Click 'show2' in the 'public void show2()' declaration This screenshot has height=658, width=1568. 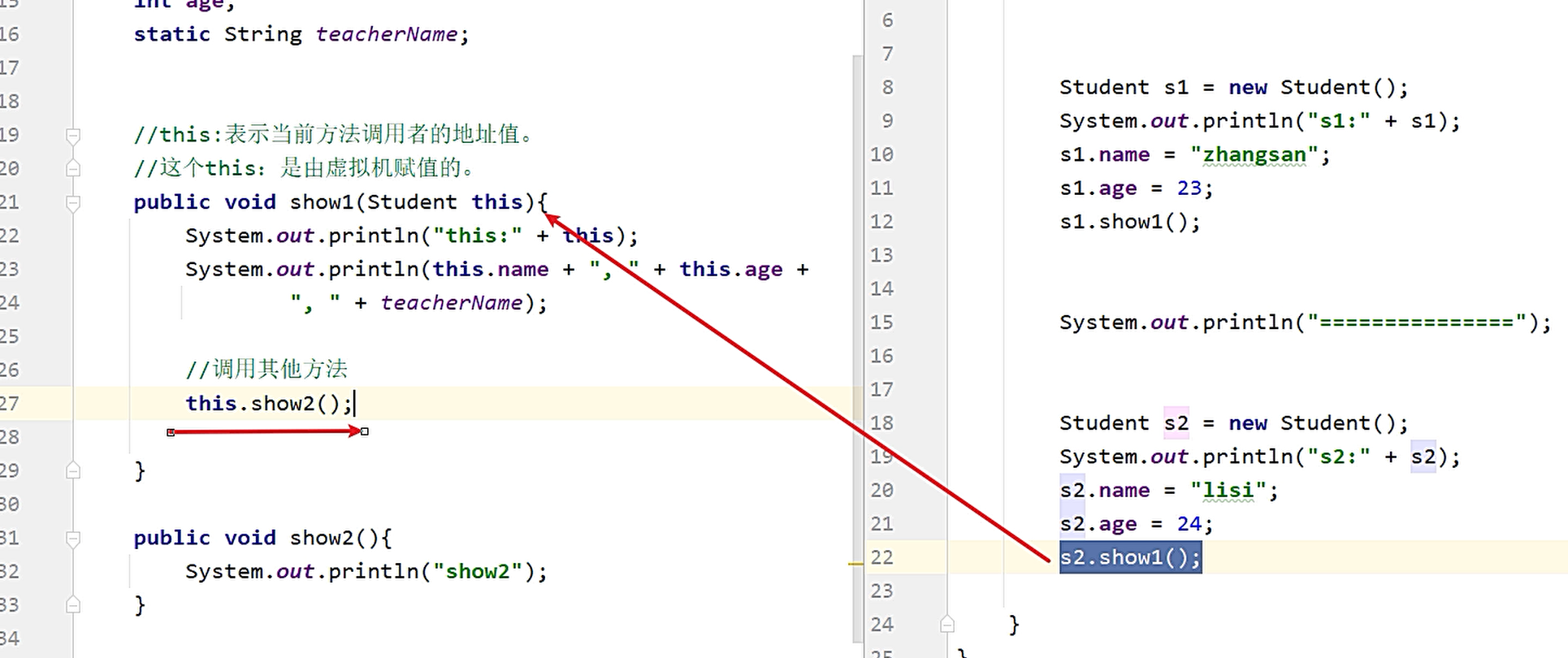[322, 538]
